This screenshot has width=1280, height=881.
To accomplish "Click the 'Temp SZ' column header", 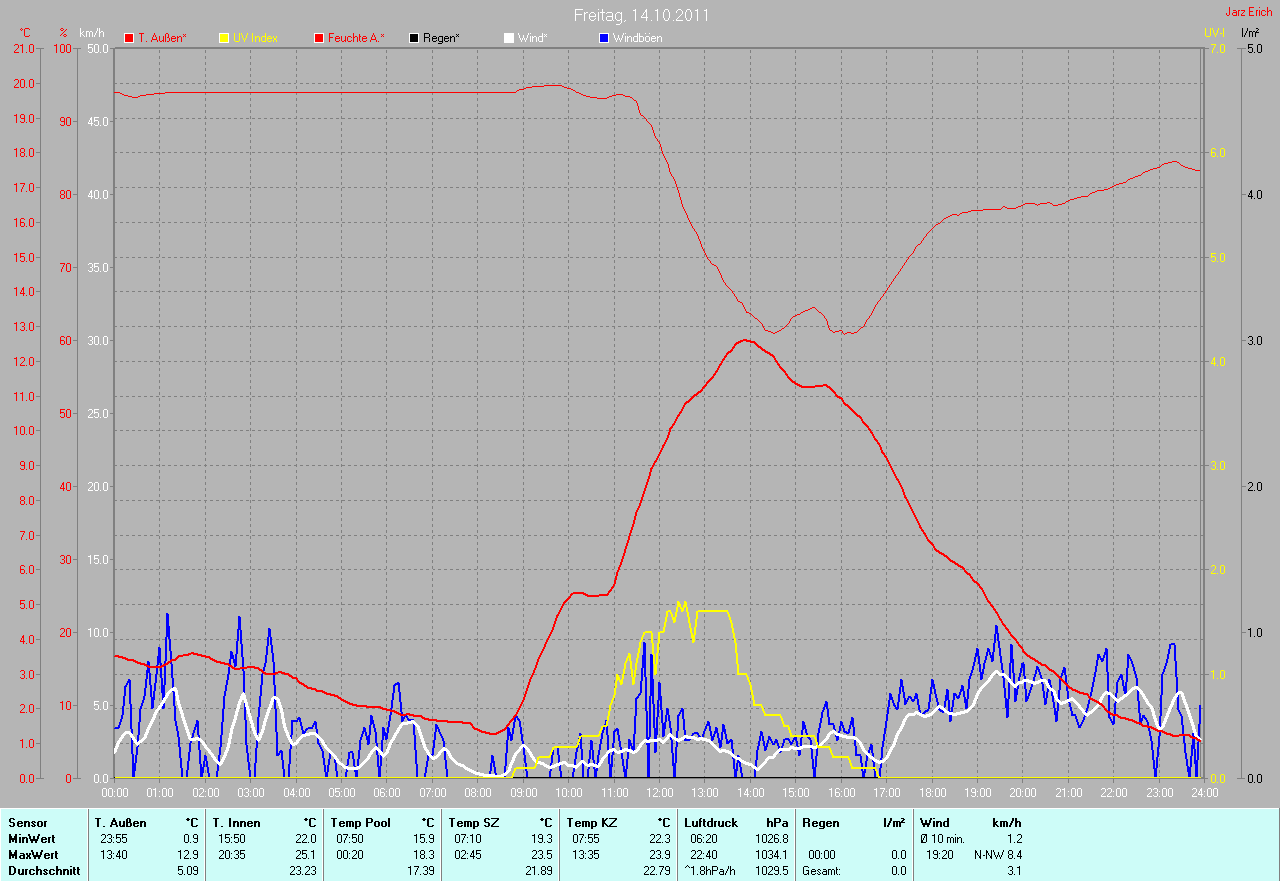I will 473,822.
